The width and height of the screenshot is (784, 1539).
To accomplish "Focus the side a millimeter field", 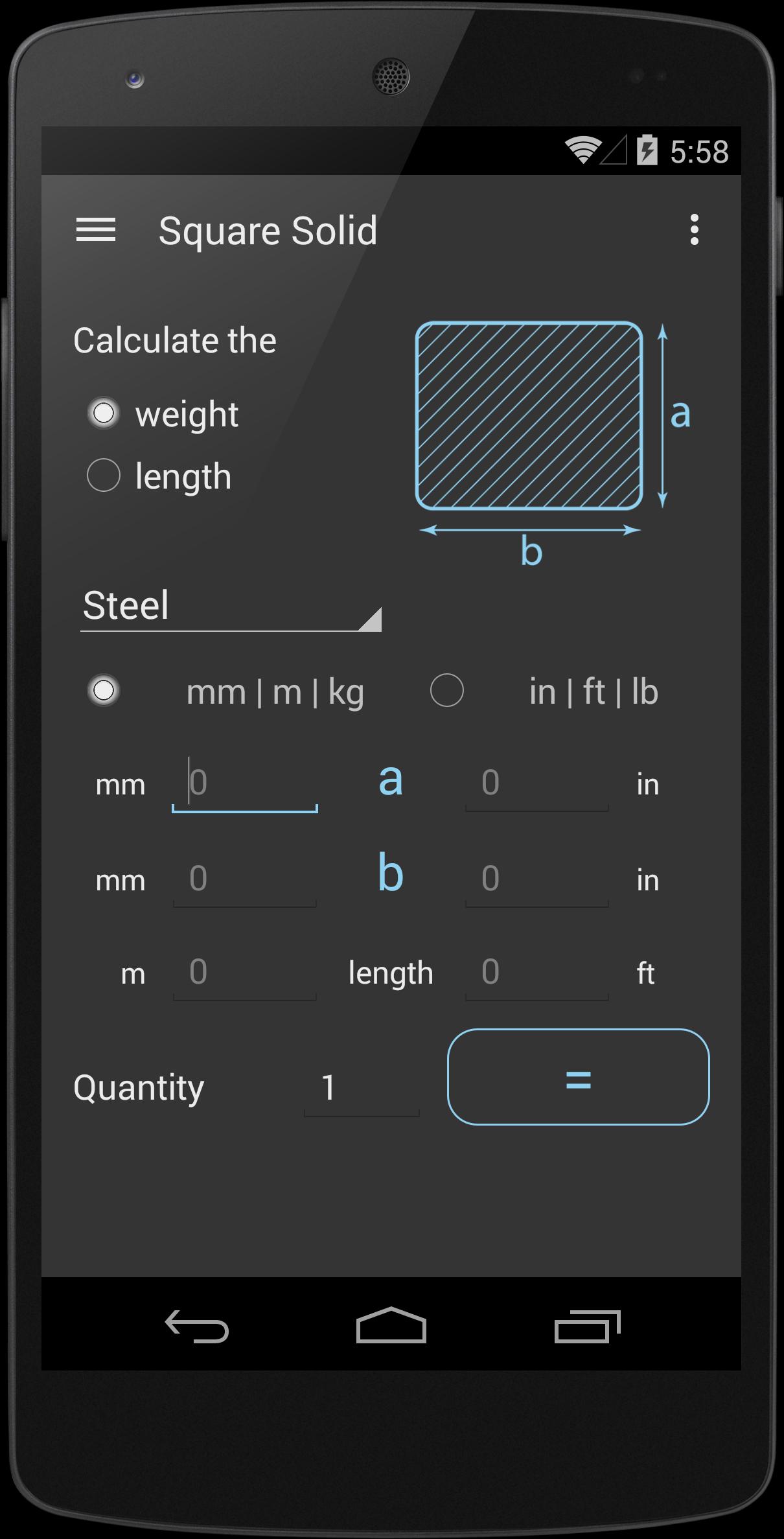I will click(245, 783).
